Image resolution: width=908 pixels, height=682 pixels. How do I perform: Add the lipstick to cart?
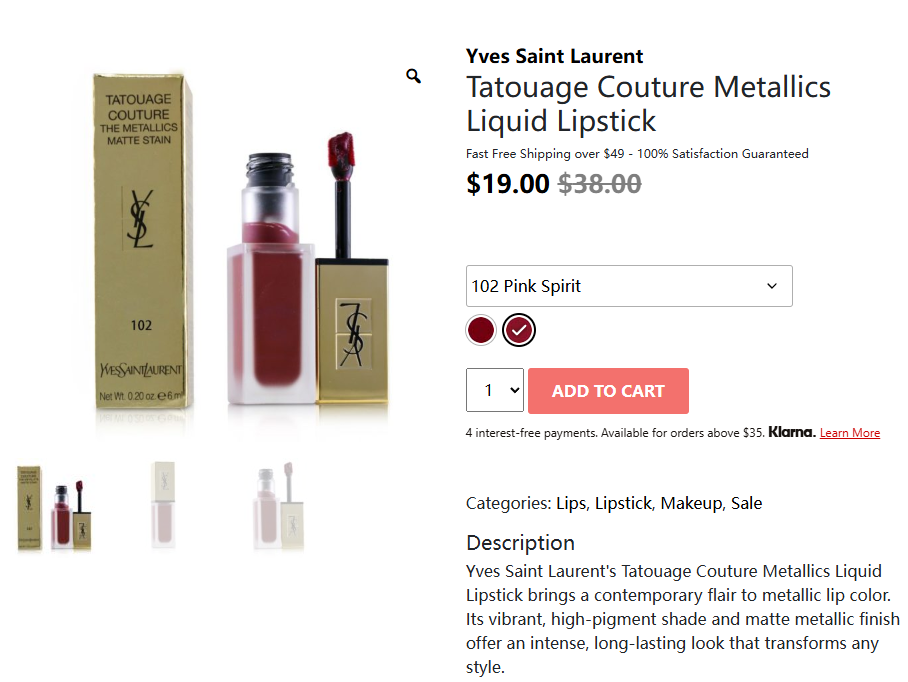pos(608,391)
